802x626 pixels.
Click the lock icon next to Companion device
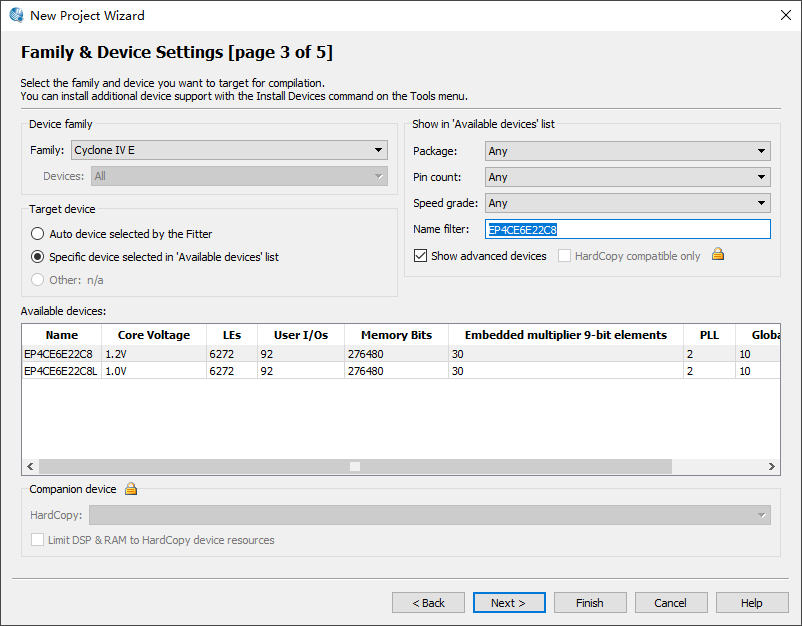click(x=131, y=489)
